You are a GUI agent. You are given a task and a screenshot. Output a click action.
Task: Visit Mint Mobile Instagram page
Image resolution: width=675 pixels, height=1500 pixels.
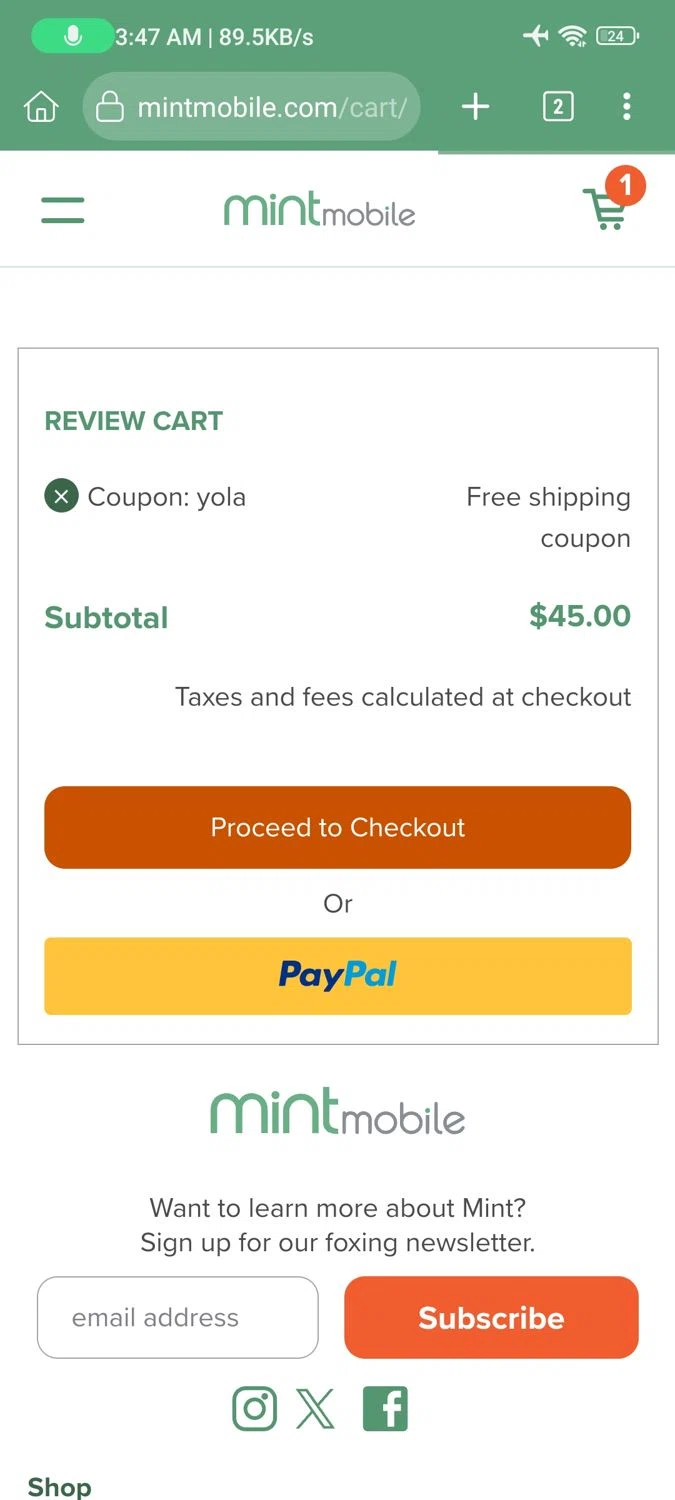[x=254, y=1408]
